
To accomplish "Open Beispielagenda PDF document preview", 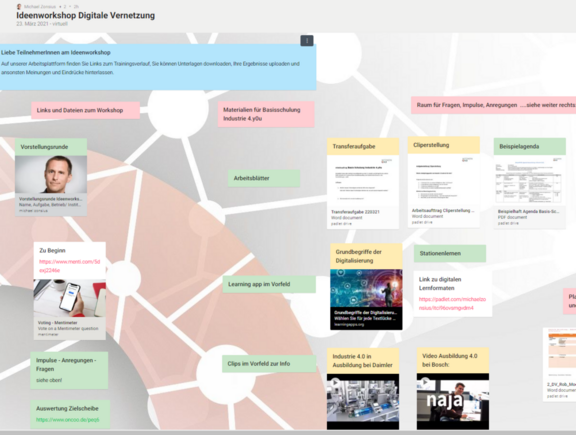I will [530, 181].
